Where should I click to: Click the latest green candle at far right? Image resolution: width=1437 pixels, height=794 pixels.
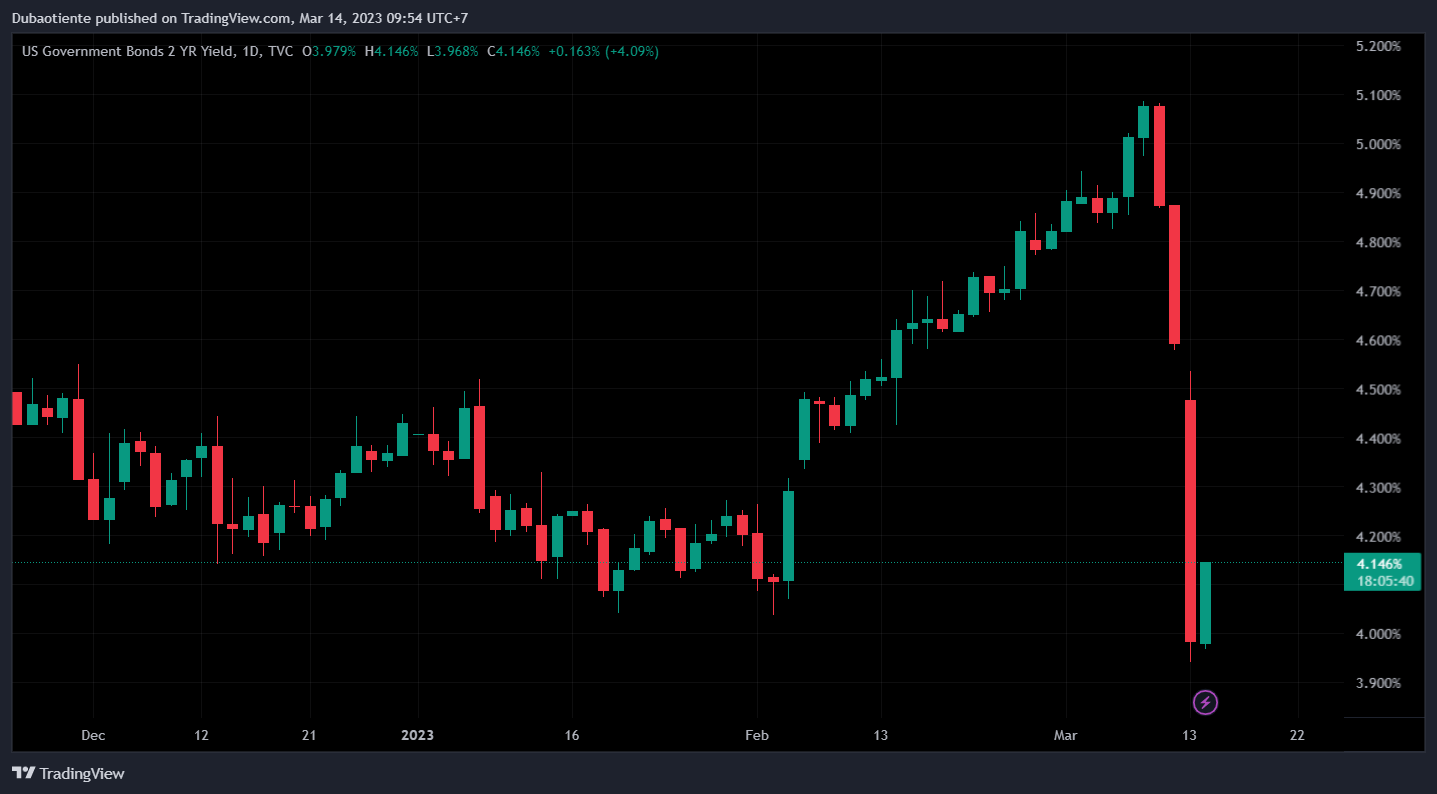point(1206,602)
